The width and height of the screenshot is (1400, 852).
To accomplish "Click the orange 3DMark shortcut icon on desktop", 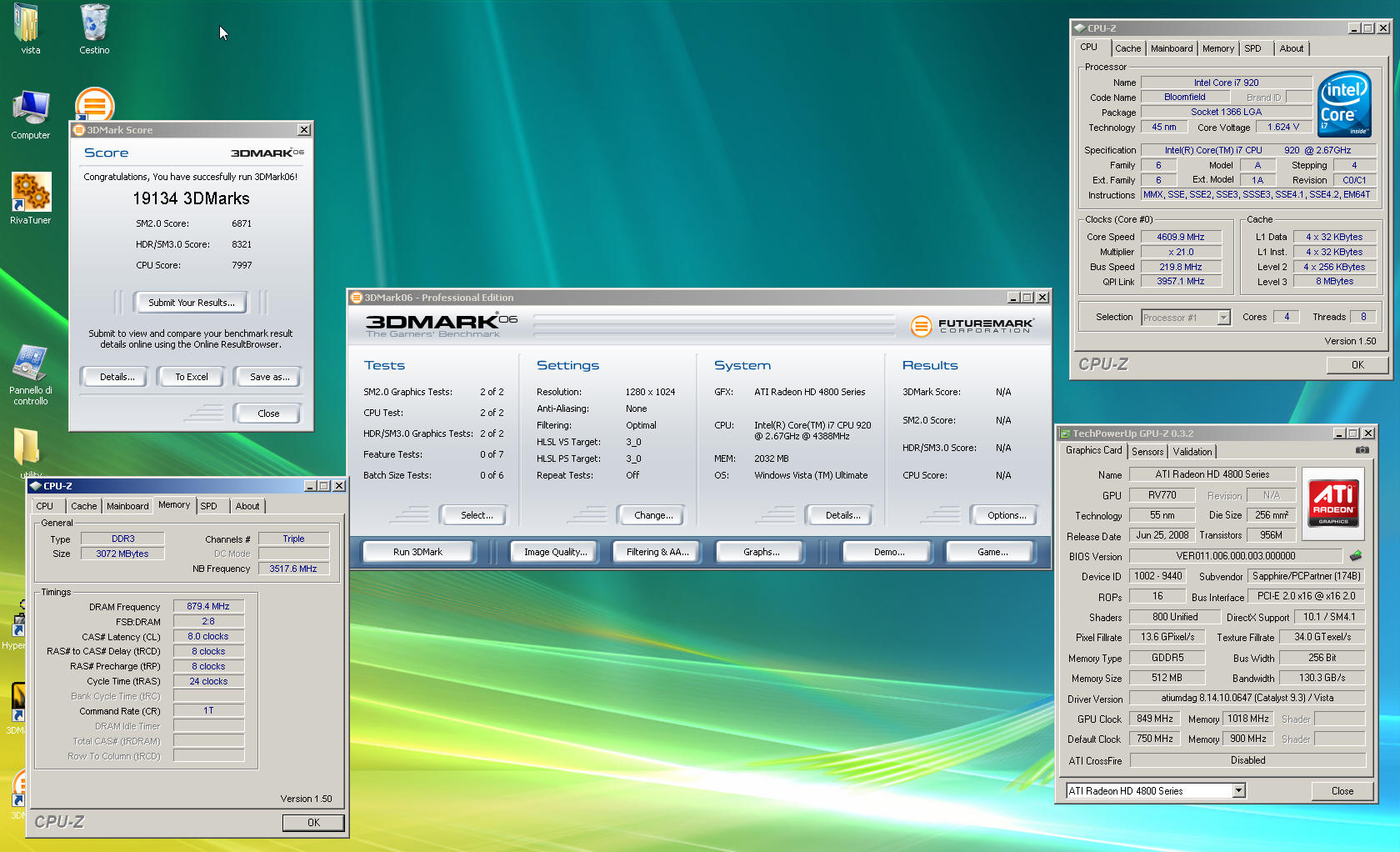I will pos(94,105).
